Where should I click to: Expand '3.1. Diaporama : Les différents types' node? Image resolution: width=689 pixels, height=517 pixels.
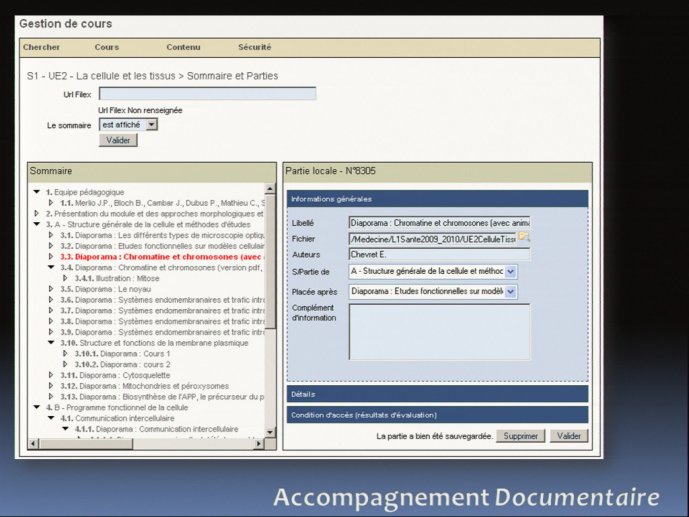(51, 235)
